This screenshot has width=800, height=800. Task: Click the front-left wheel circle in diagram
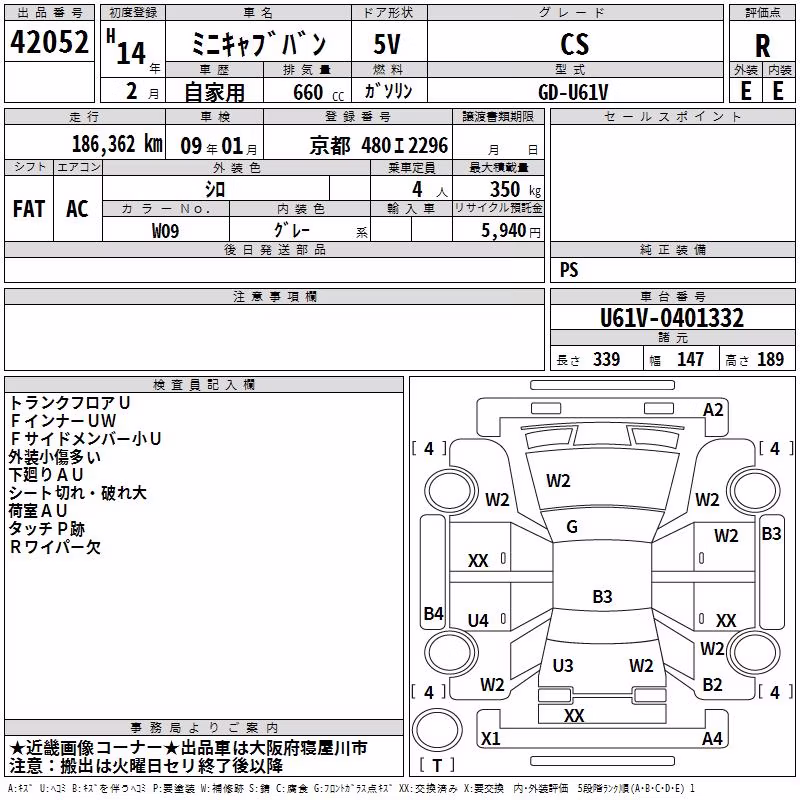click(451, 491)
